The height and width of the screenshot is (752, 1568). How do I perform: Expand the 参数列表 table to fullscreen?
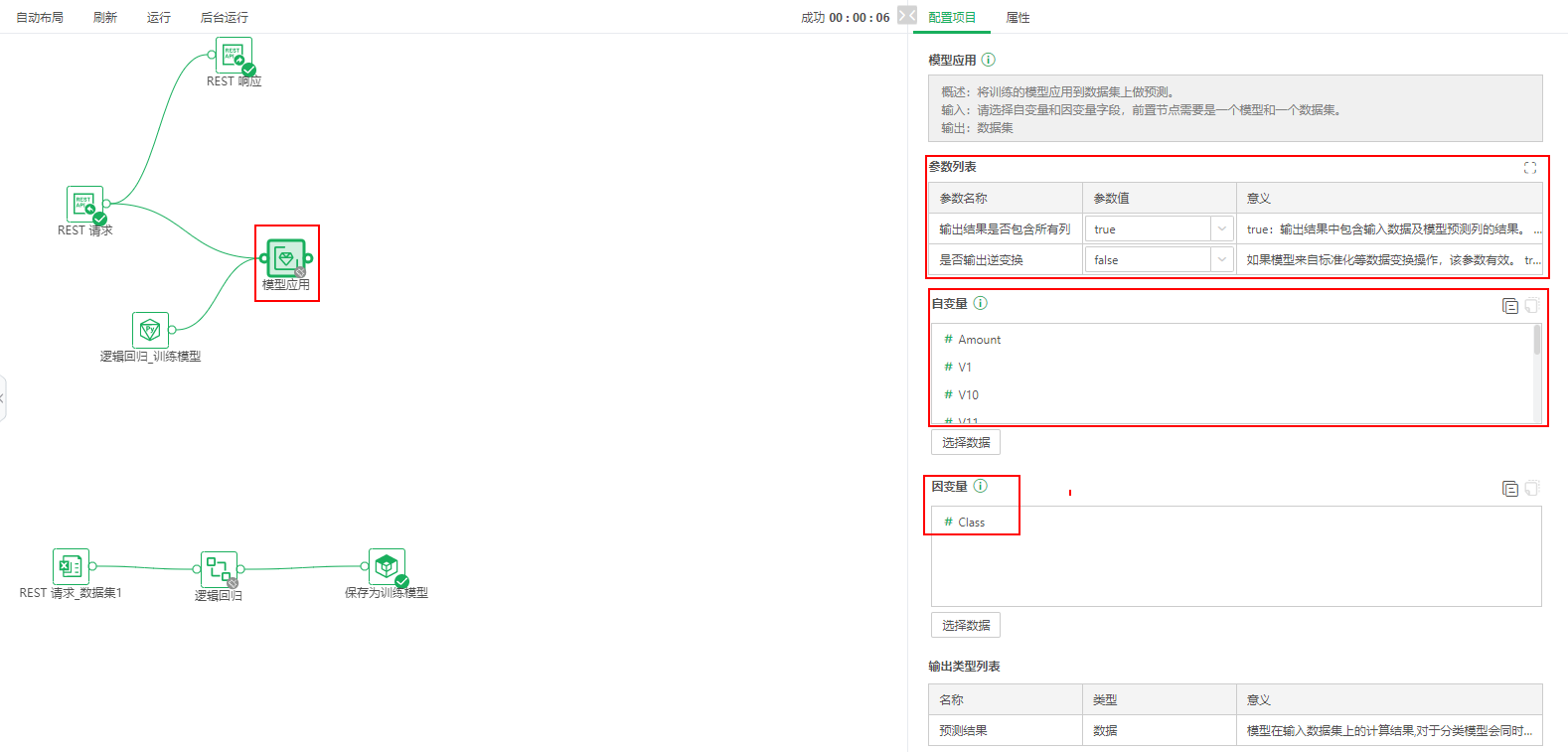coord(1530,168)
